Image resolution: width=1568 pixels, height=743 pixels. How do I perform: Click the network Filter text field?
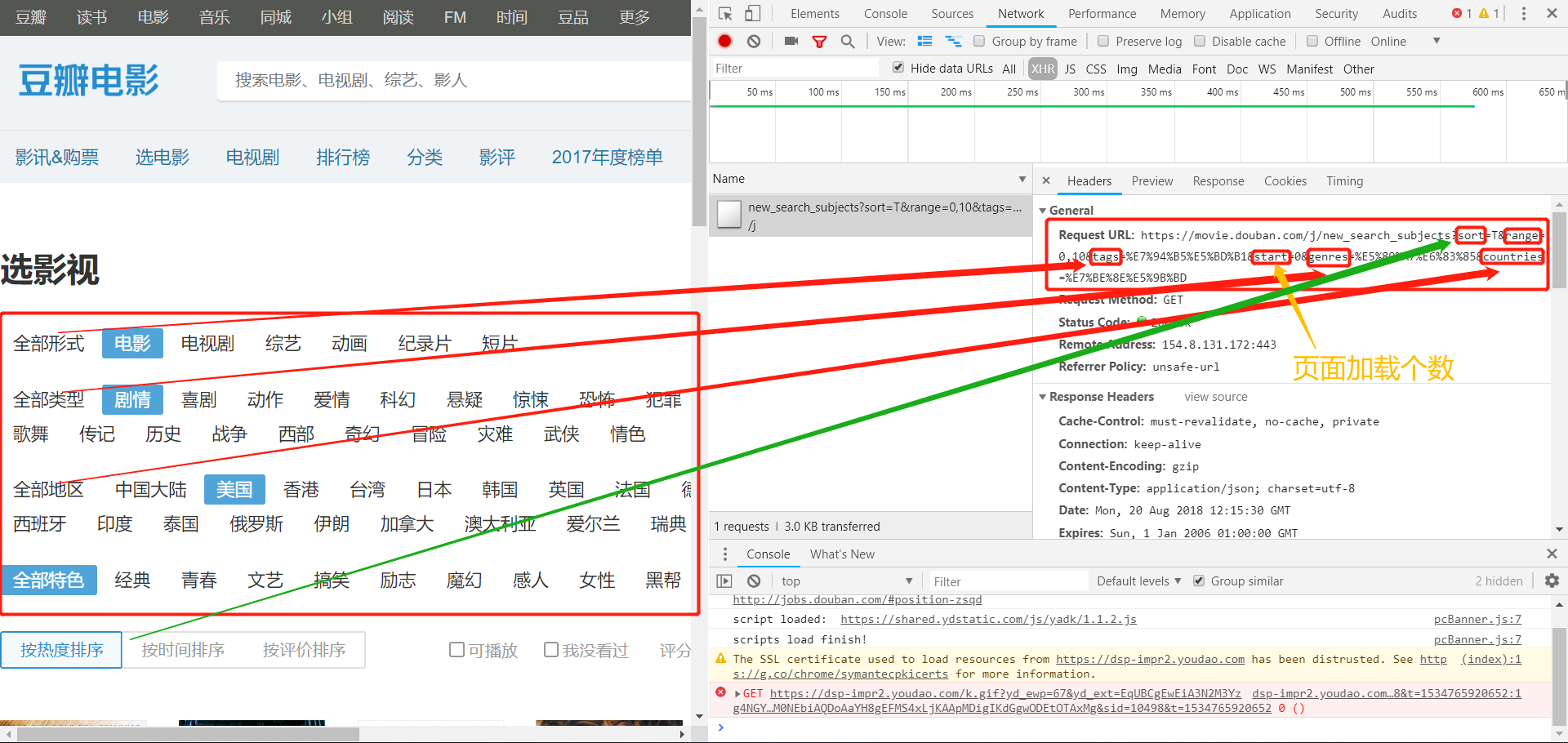point(794,69)
